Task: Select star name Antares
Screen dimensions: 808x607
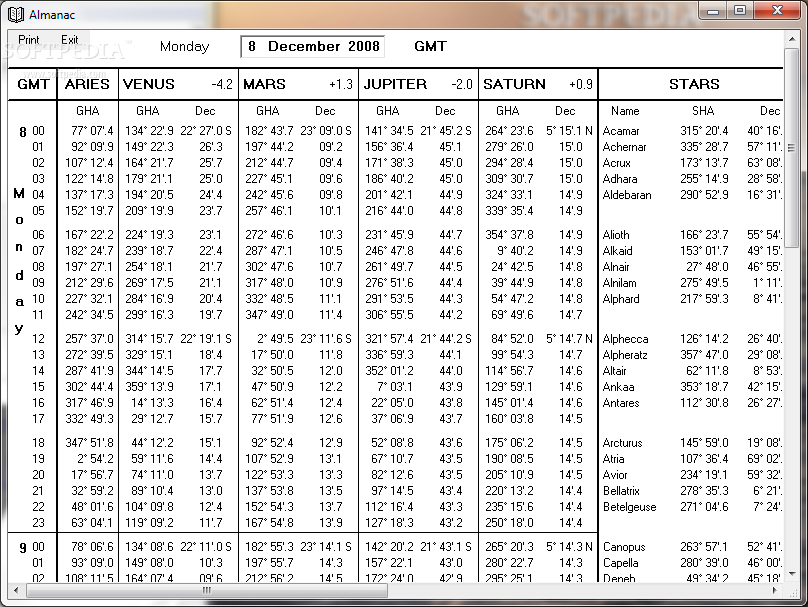Action: click(x=621, y=403)
